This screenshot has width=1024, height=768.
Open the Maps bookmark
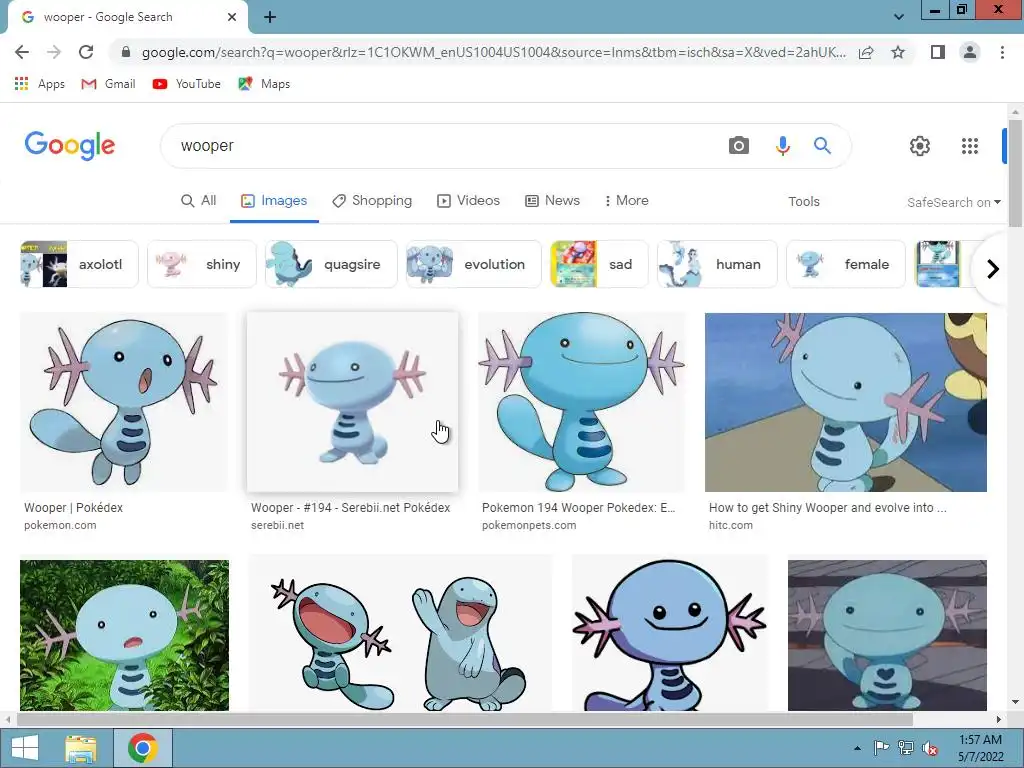[x=264, y=84]
